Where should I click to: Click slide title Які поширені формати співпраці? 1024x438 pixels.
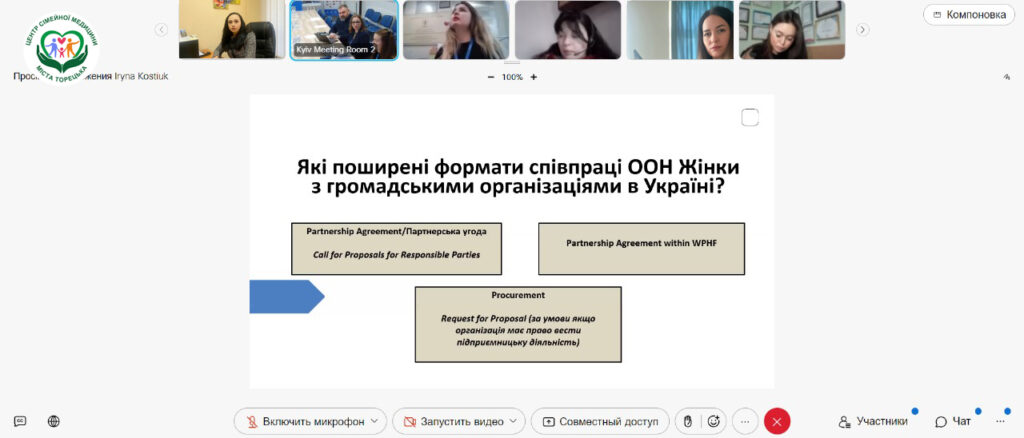tap(518, 177)
